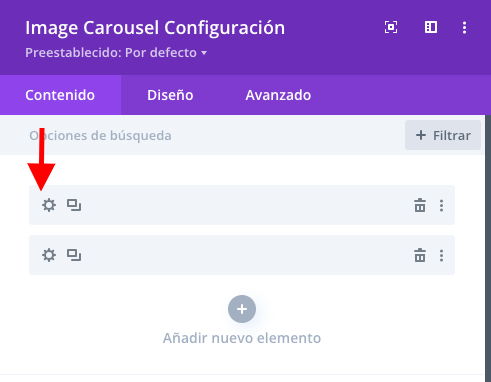Snap modal to sidebar via columns icon
Image resolution: width=491 pixels, height=382 pixels.
click(x=431, y=27)
